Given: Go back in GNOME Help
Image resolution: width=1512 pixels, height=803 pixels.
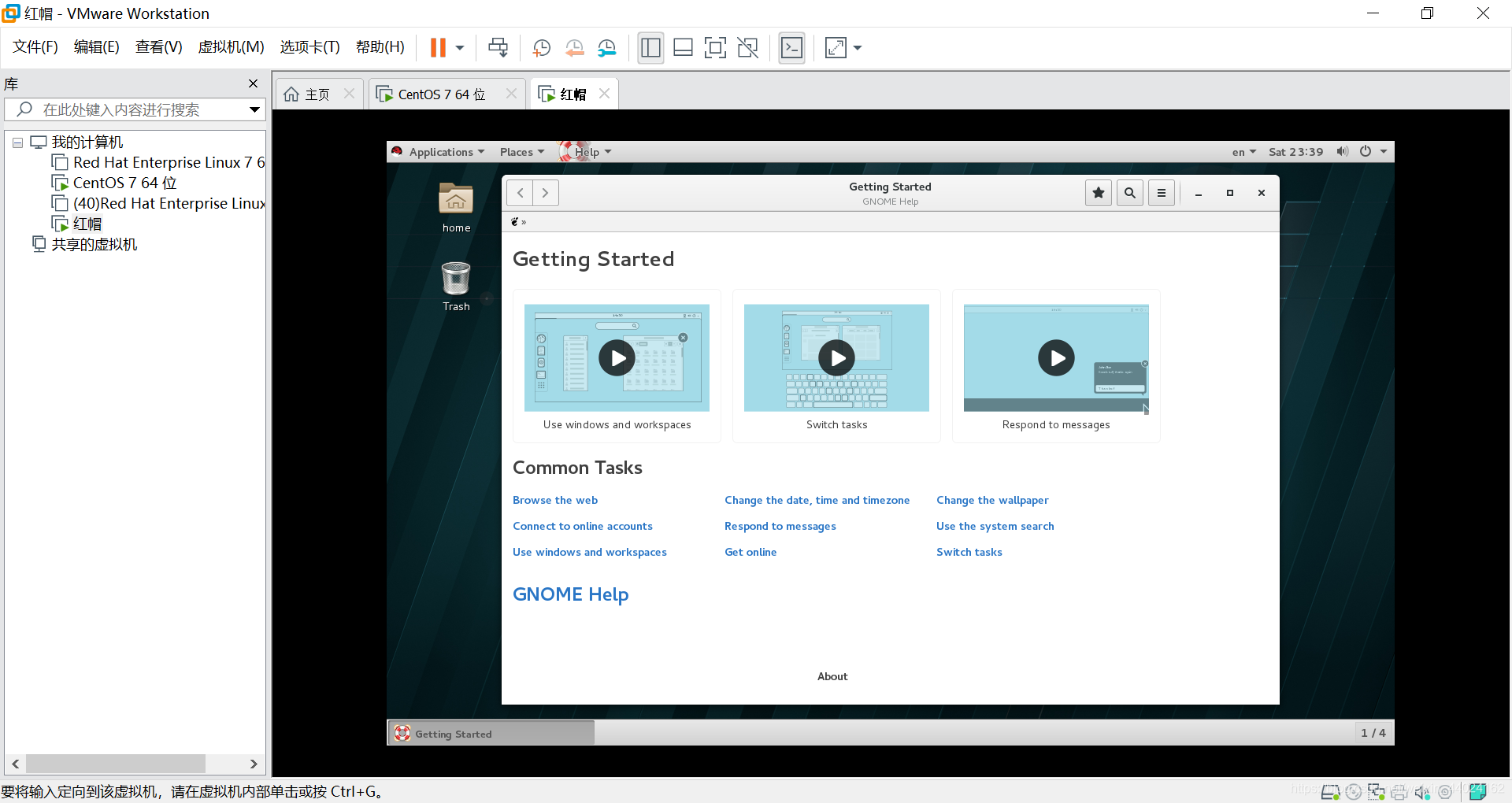Looking at the screenshot, I should [520, 193].
